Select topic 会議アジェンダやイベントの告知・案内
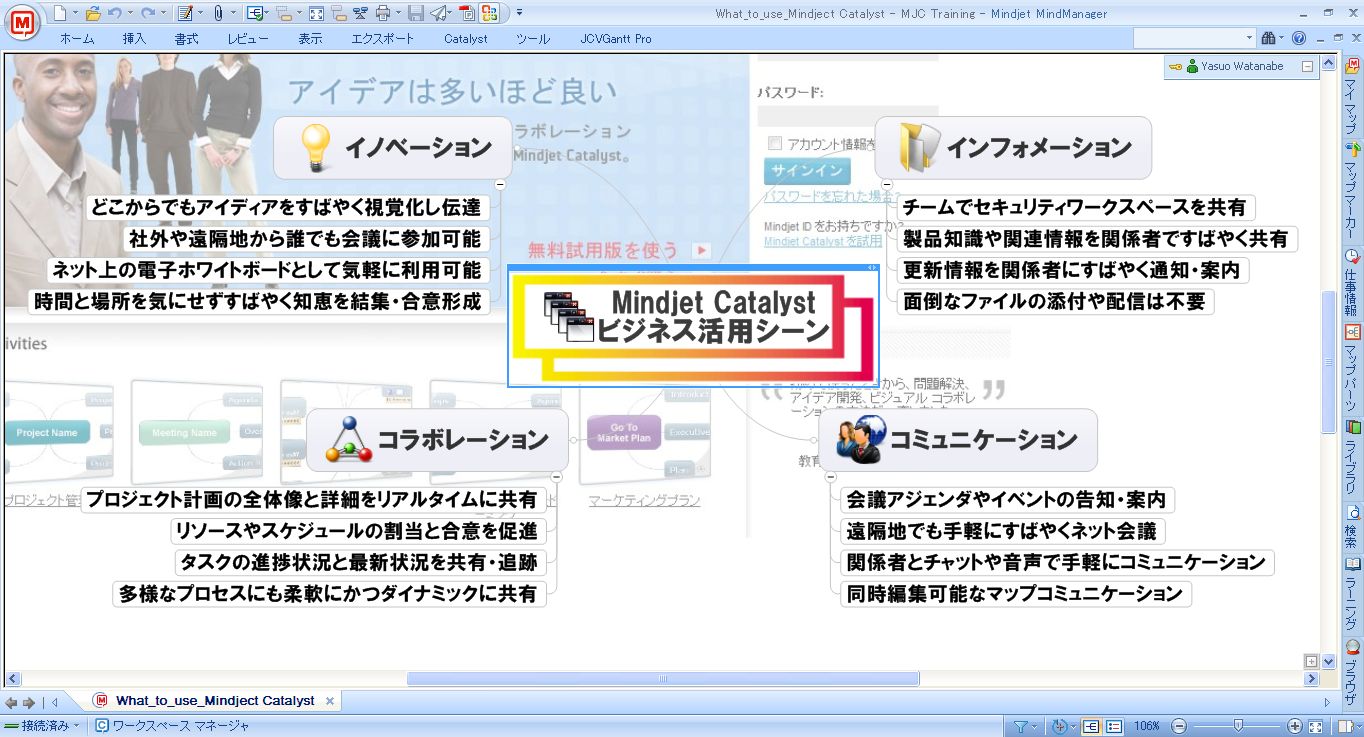 click(x=1006, y=500)
